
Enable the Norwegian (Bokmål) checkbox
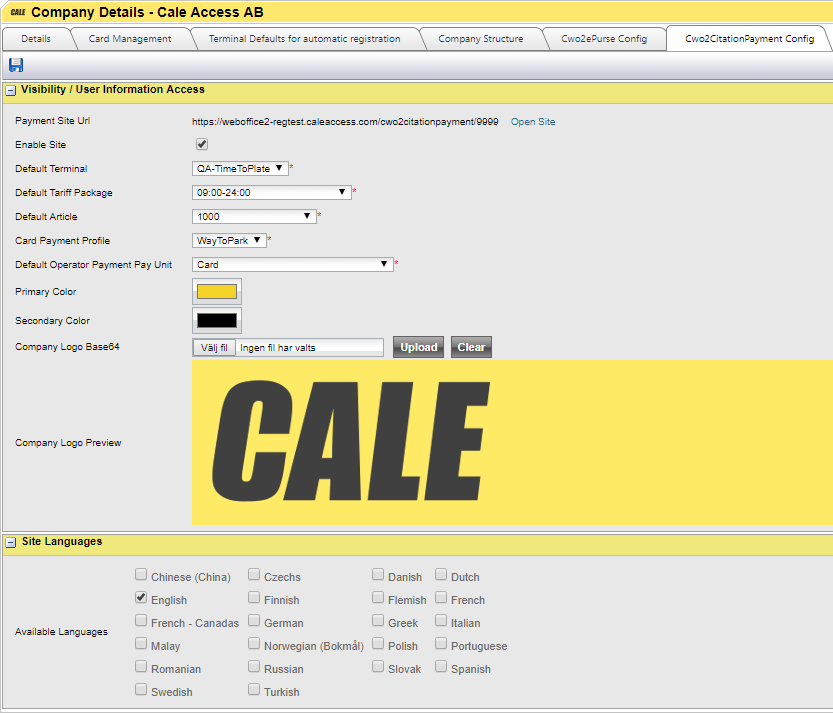coord(254,643)
